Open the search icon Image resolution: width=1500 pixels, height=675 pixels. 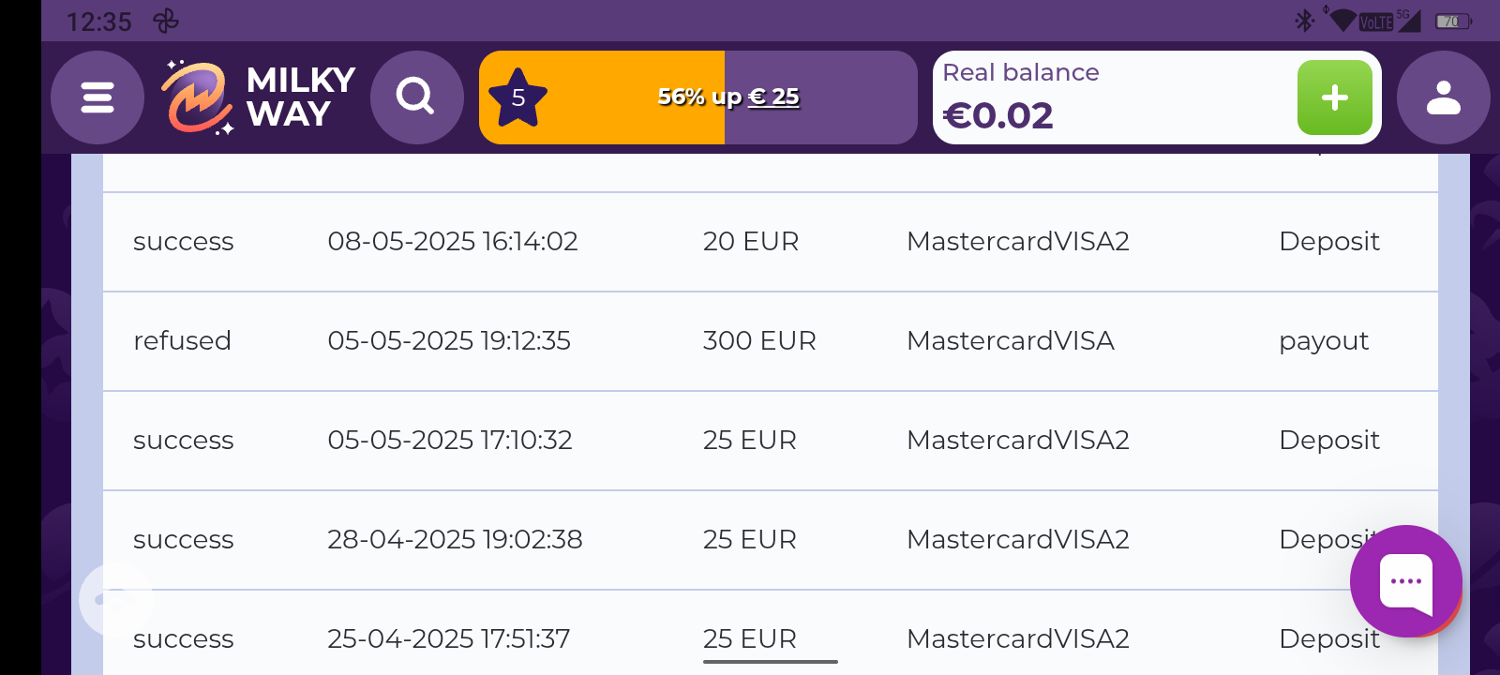pos(416,97)
